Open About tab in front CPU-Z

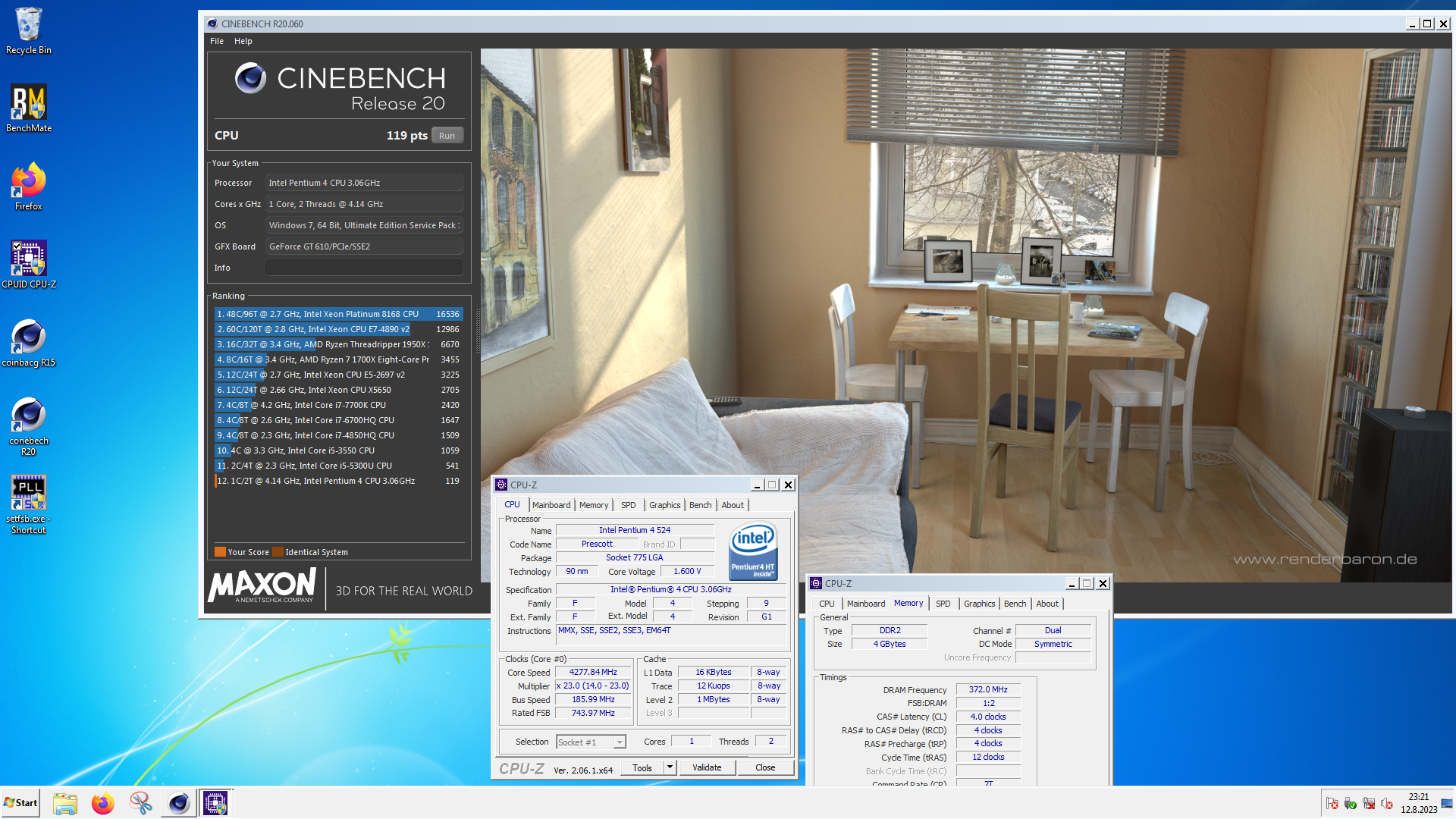(x=733, y=505)
